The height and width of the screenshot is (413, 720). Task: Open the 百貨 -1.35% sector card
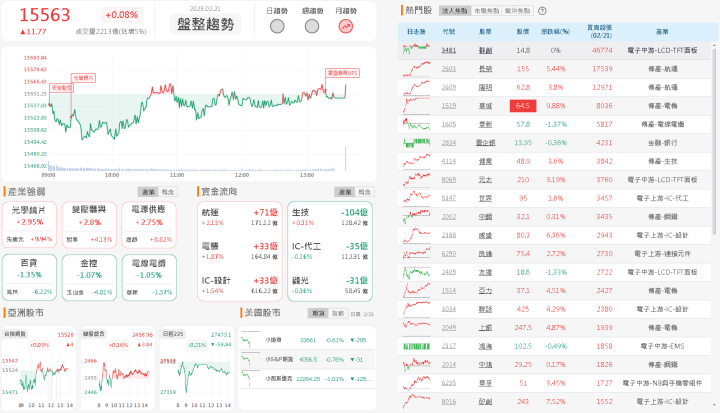pyautogui.click(x=29, y=277)
